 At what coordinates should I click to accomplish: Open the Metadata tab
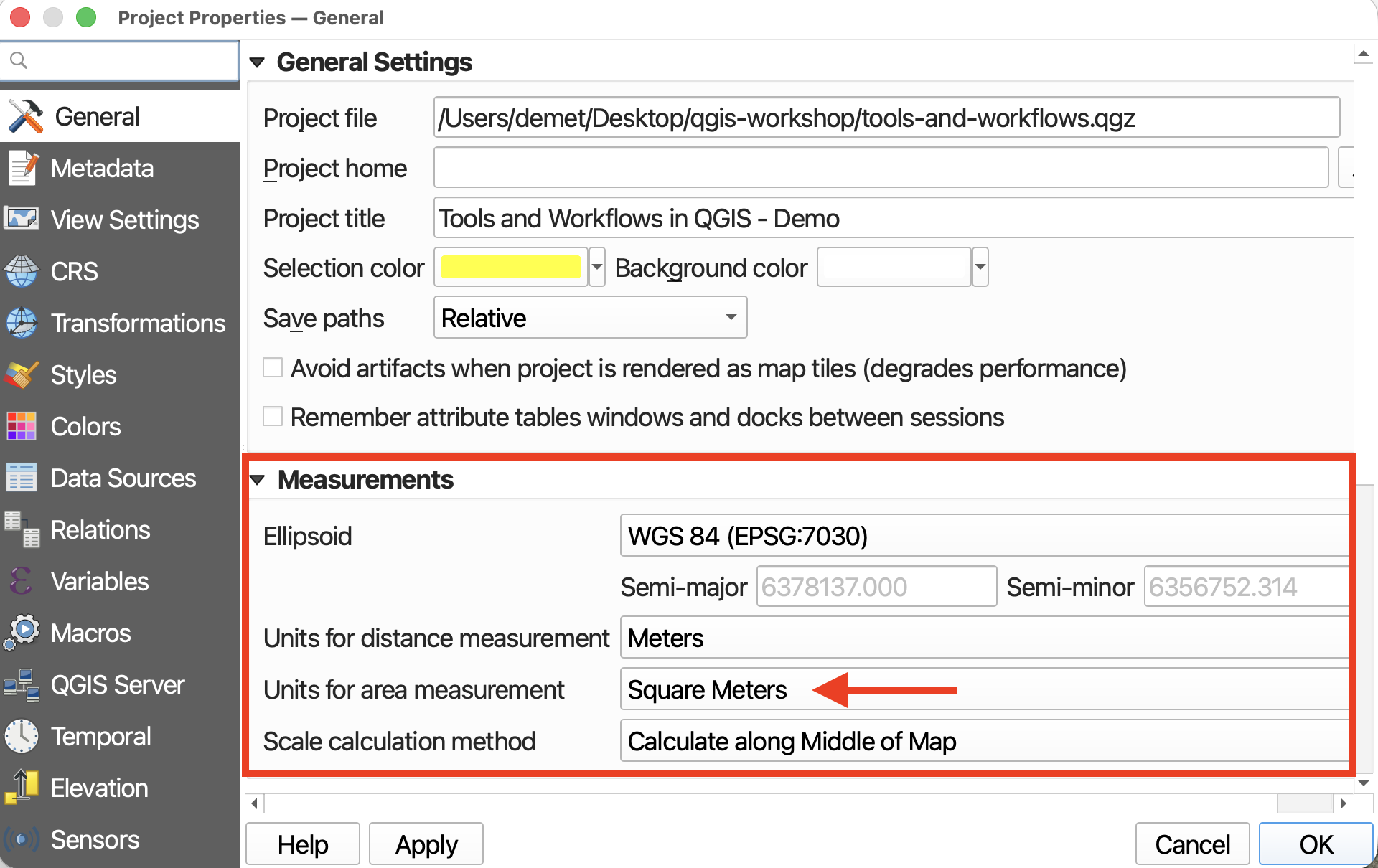[120, 168]
